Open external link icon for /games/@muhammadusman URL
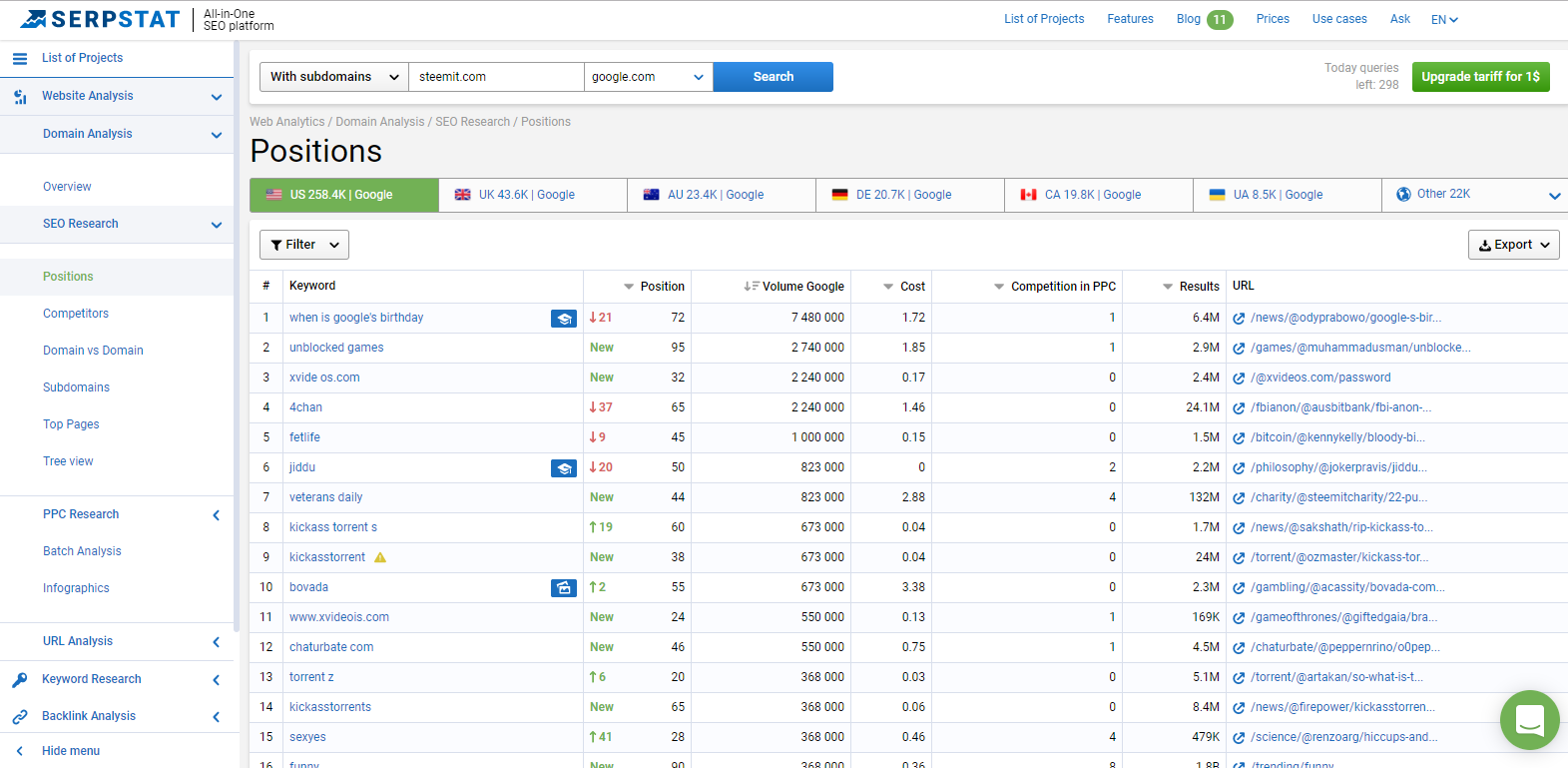This screenshot has width=1568, height=768. click(x=1239, y=349)
